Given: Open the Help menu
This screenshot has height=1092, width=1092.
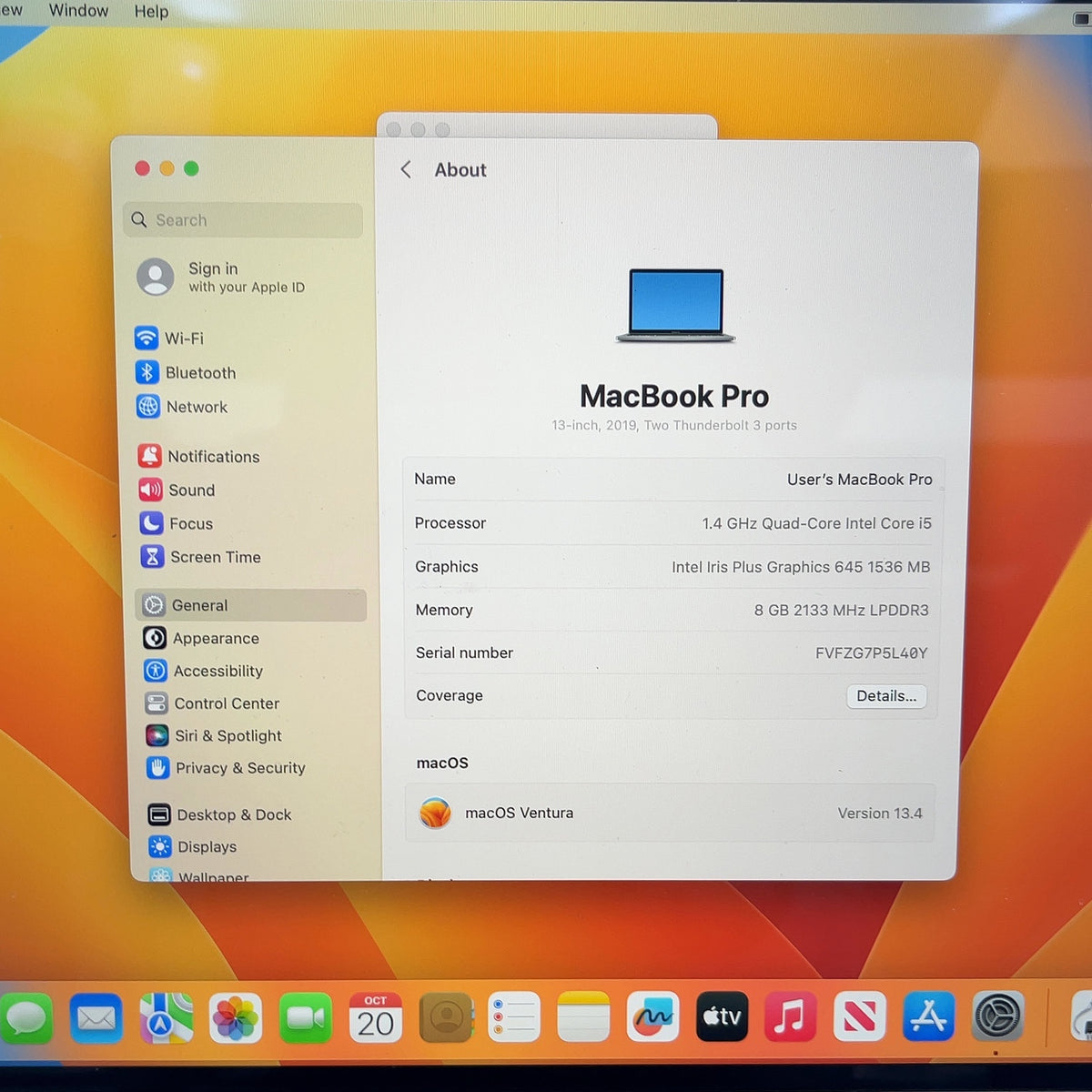Looking at the screenshot, I should (x=151, y=12).
